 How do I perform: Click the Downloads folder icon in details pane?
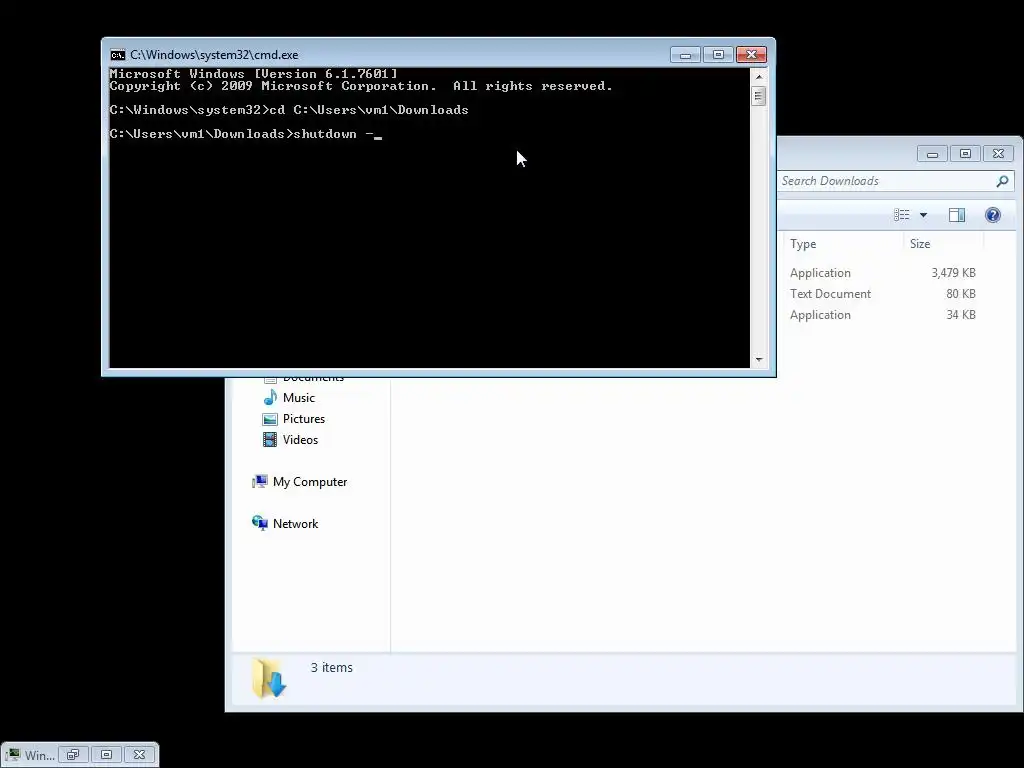[x=269, y=678]
